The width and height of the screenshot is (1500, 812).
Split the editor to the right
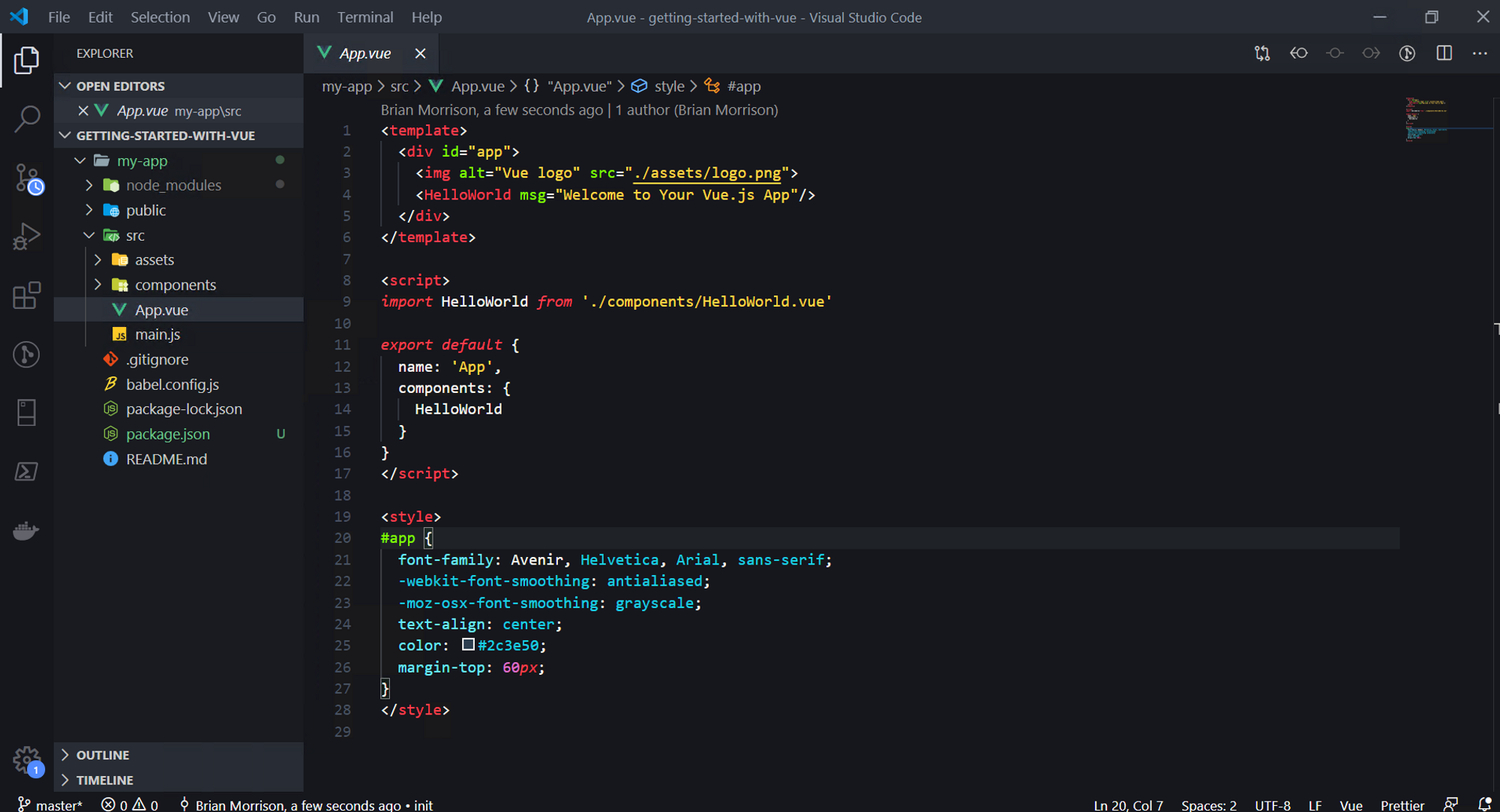[x=1444, y=53]
